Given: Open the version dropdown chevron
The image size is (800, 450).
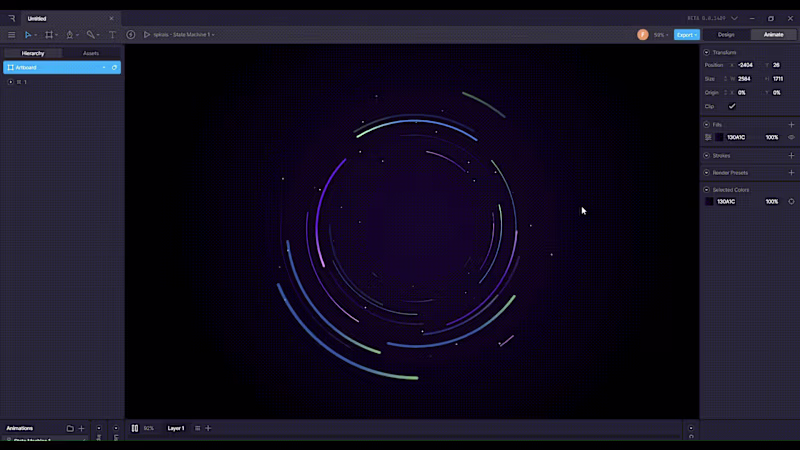Looking at the screenshot, I should [x=734, y=18].
